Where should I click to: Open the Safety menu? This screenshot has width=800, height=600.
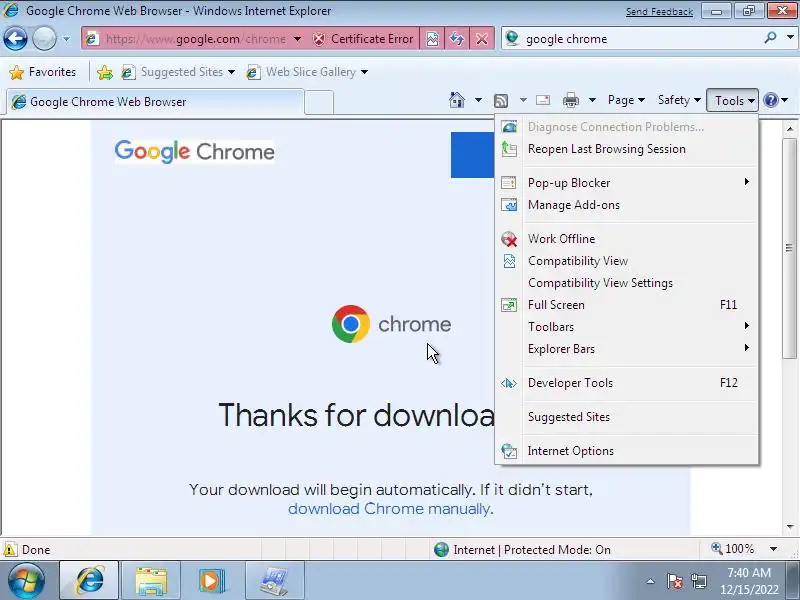tap(679, 100)
